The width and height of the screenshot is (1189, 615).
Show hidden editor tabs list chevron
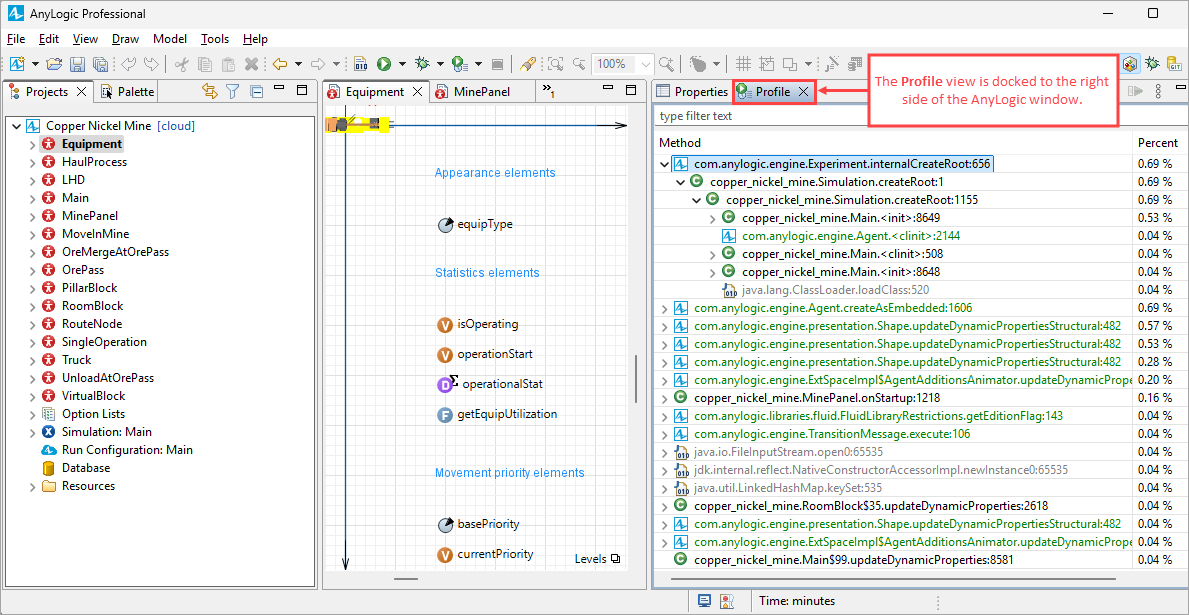pos(548,92)
